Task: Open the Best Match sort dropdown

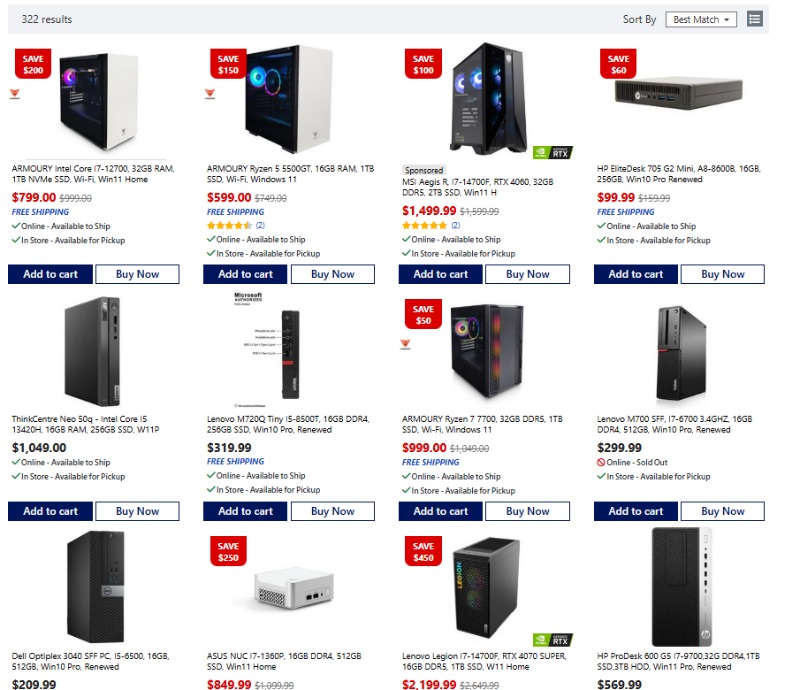Action: point(701,19)
